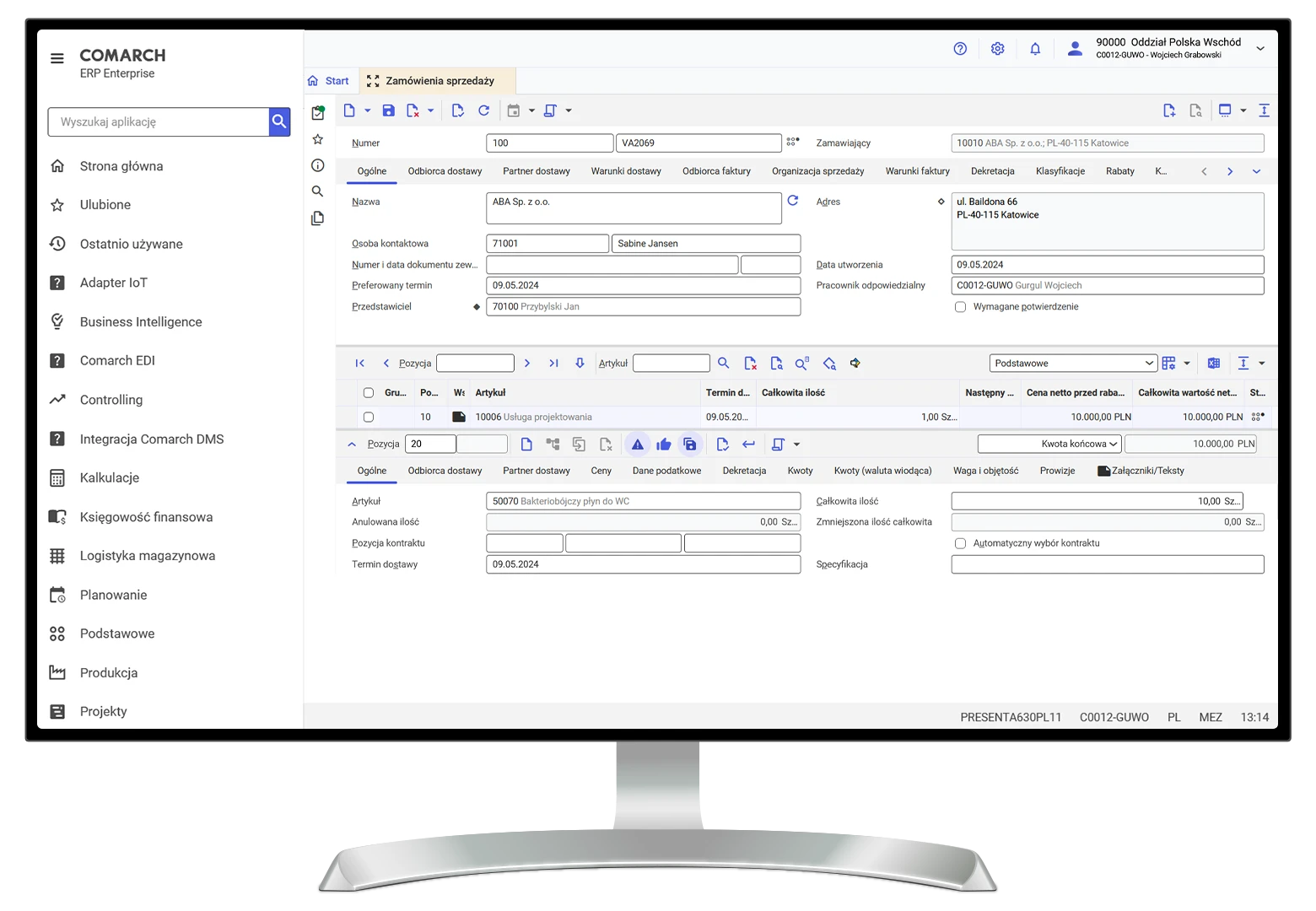1316x911 pixels.
Task: Open Logistyka magazynowa in the sidebar
Action: [148, 556]
